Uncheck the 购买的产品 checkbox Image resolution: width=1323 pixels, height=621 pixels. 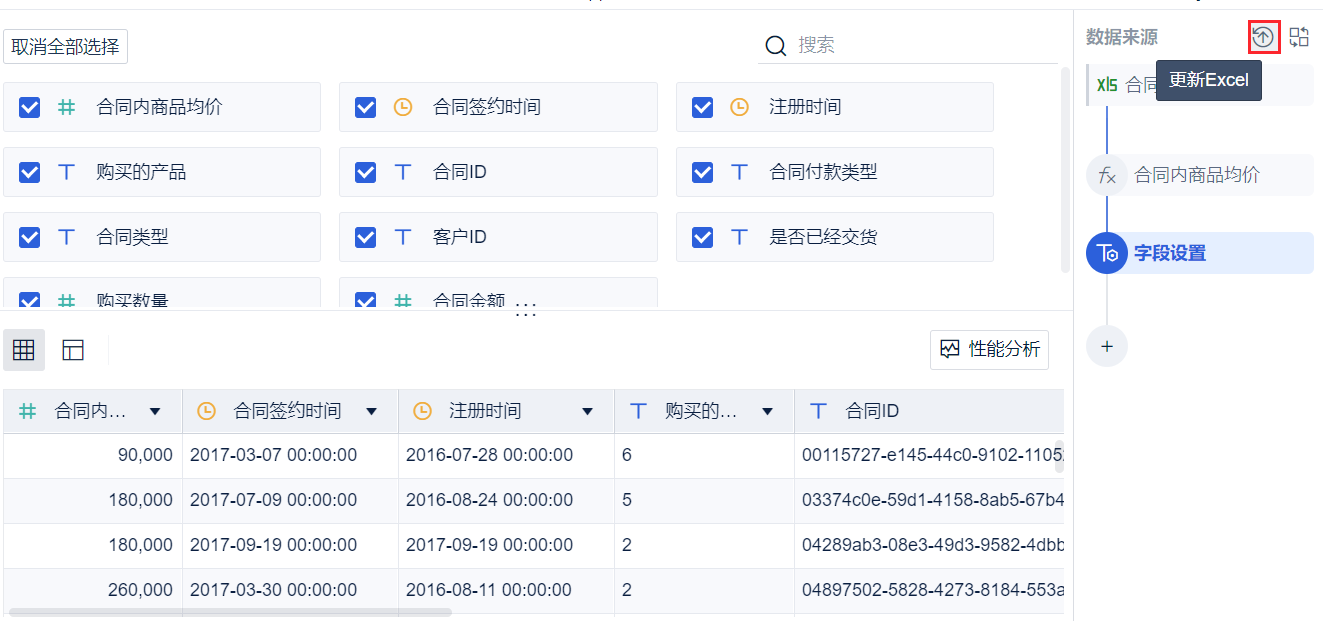30,172
